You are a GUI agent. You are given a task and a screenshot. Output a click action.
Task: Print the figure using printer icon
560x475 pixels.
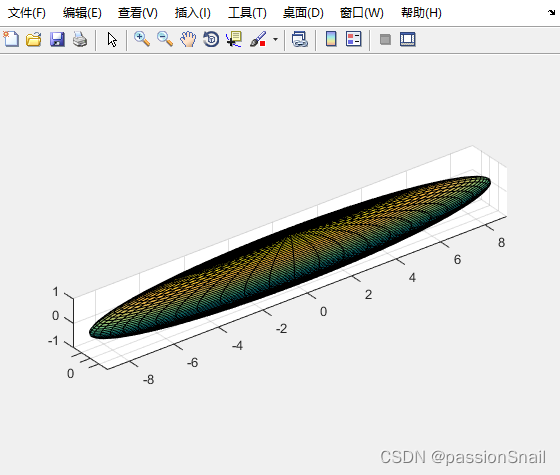pyautogui.click(x=80, y=39)
